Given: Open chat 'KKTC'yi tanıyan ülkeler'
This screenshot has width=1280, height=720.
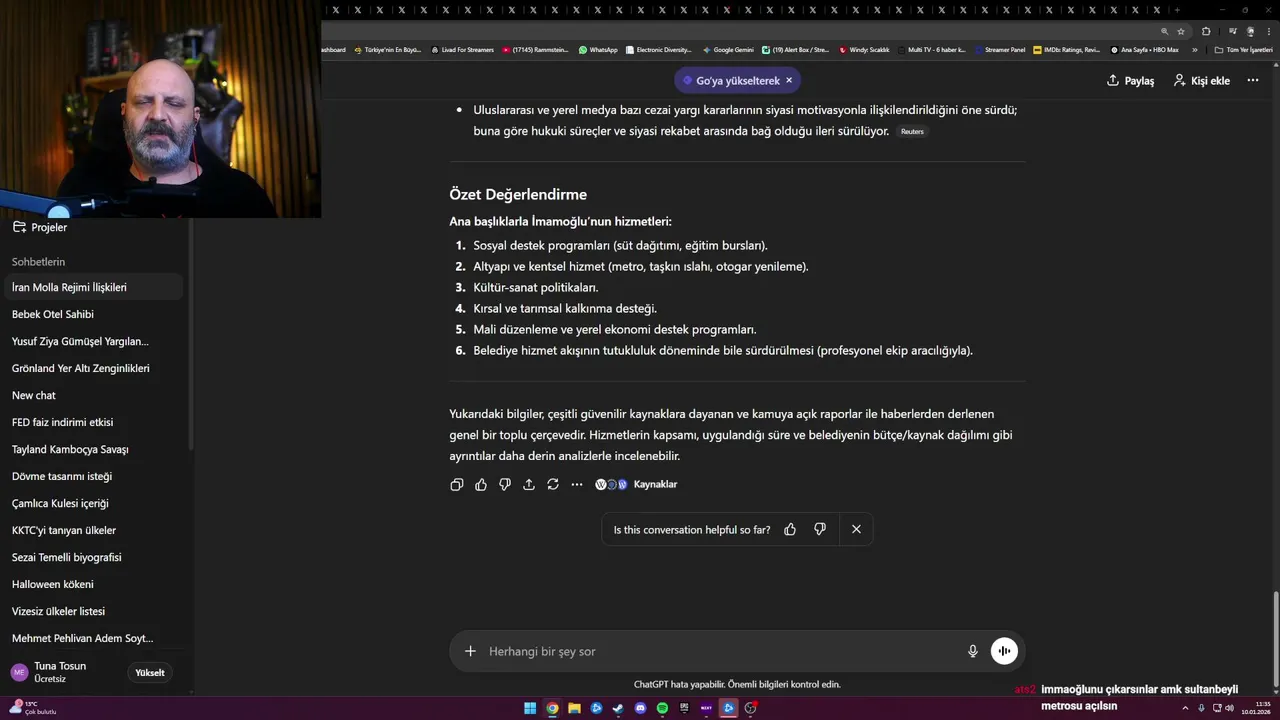Looking at the screenshot, I should 92,530.
